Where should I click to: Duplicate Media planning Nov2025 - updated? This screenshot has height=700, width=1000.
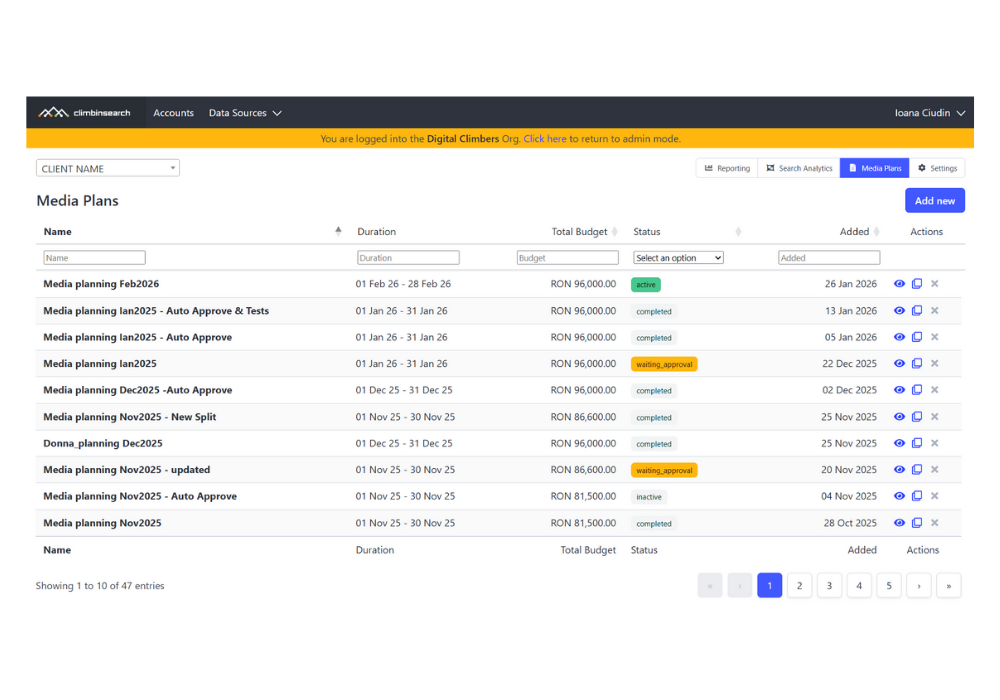pos(917,469)
